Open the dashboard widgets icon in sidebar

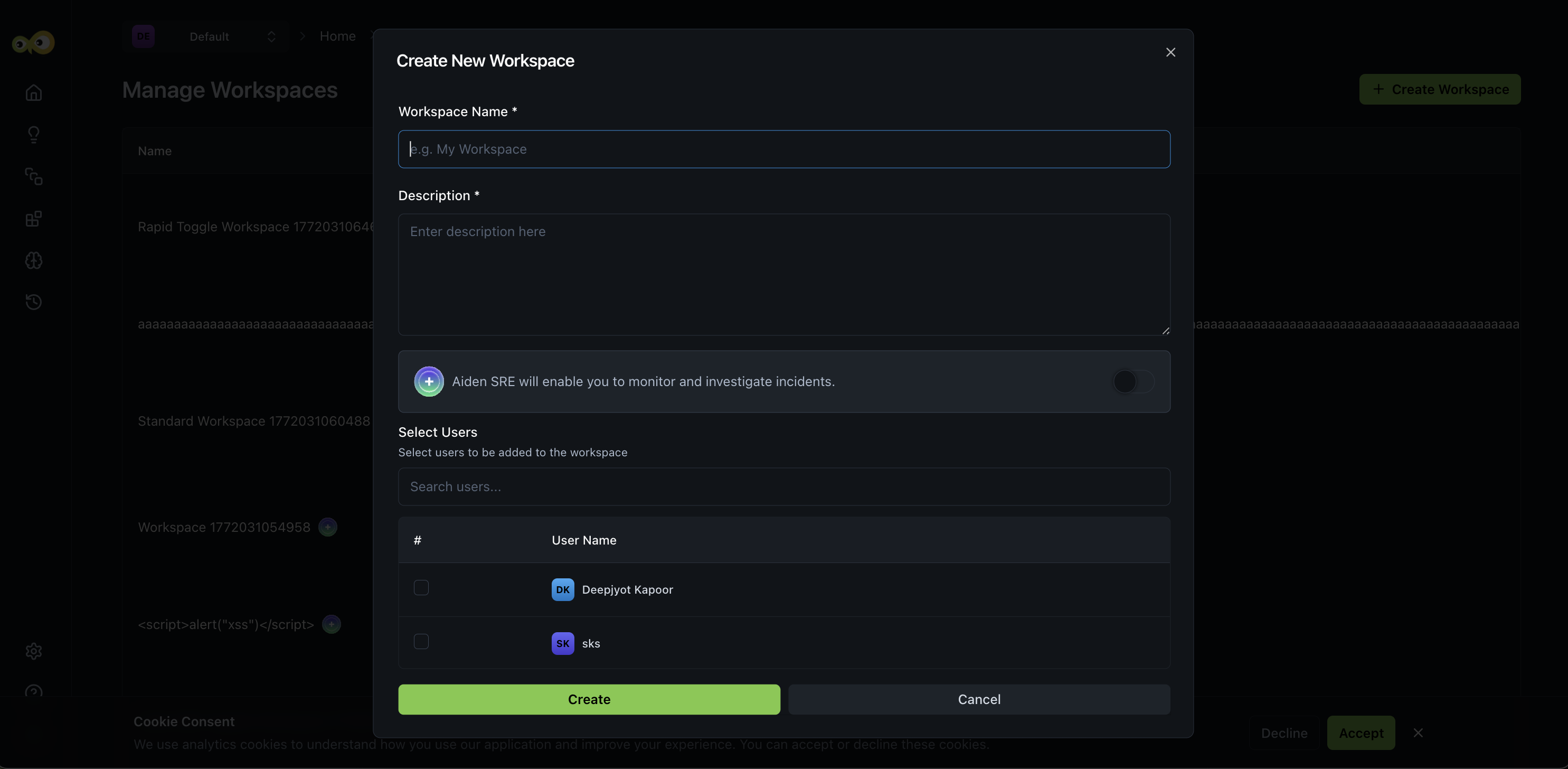point(33,219)
